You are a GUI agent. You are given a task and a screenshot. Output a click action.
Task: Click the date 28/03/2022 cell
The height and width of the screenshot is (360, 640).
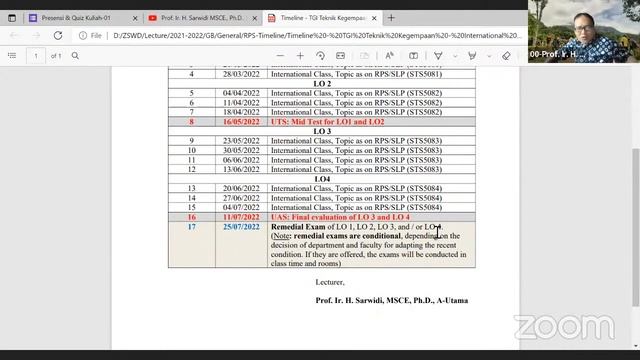241,74
